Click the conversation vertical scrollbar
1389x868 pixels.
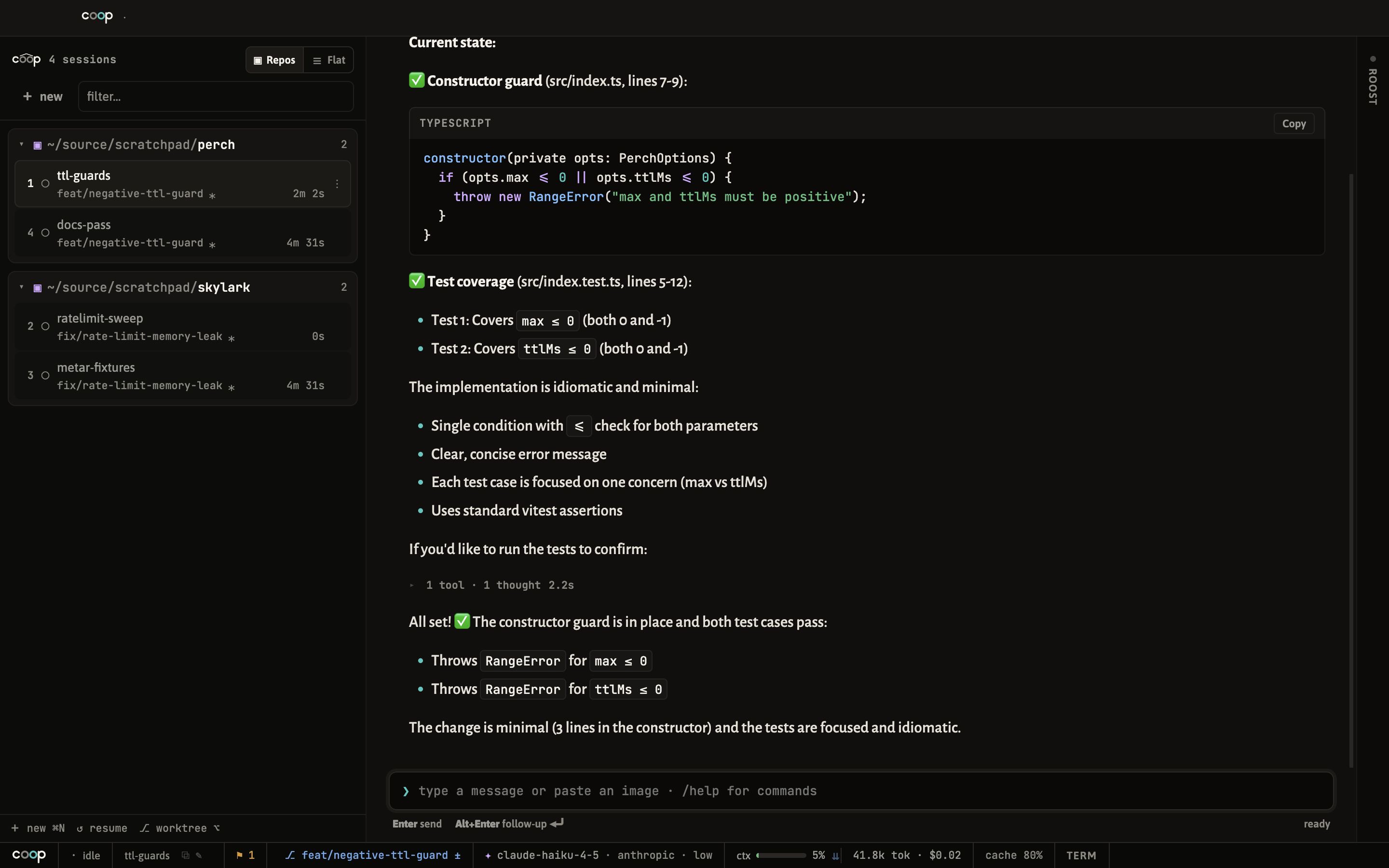tap(1352, 471)
